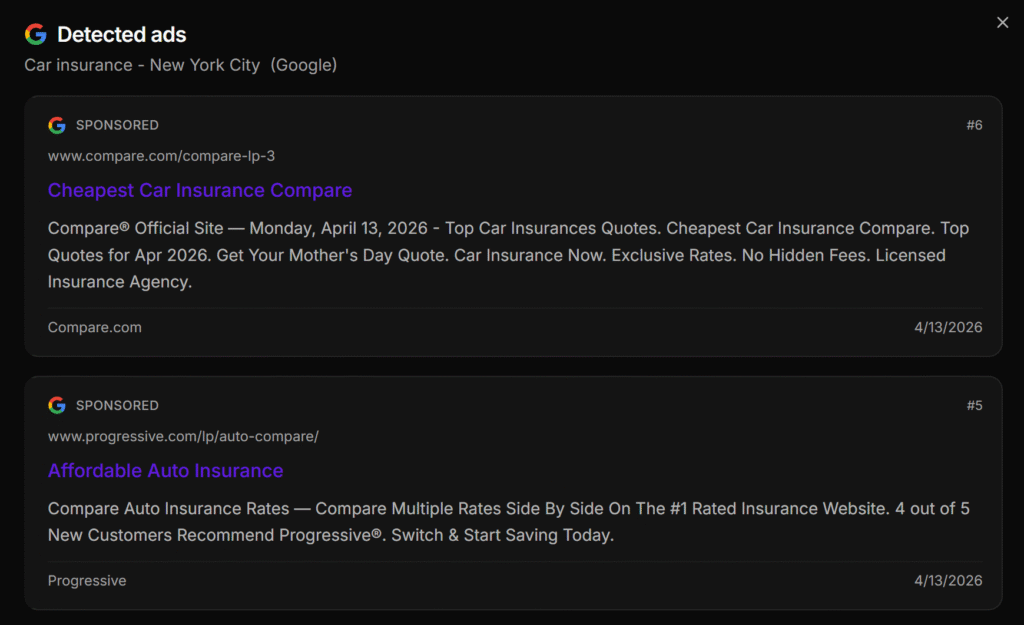Open the www.compare.com/compare-lp-3 URL

161,156
